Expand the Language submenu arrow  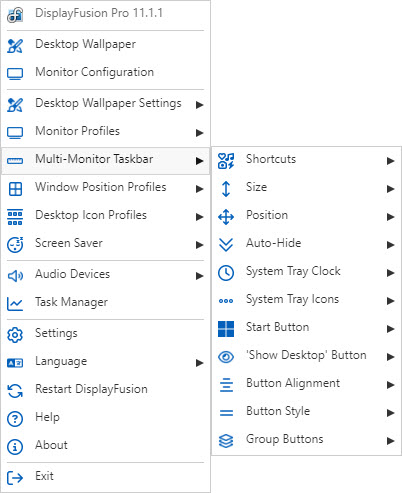point(199,363)
